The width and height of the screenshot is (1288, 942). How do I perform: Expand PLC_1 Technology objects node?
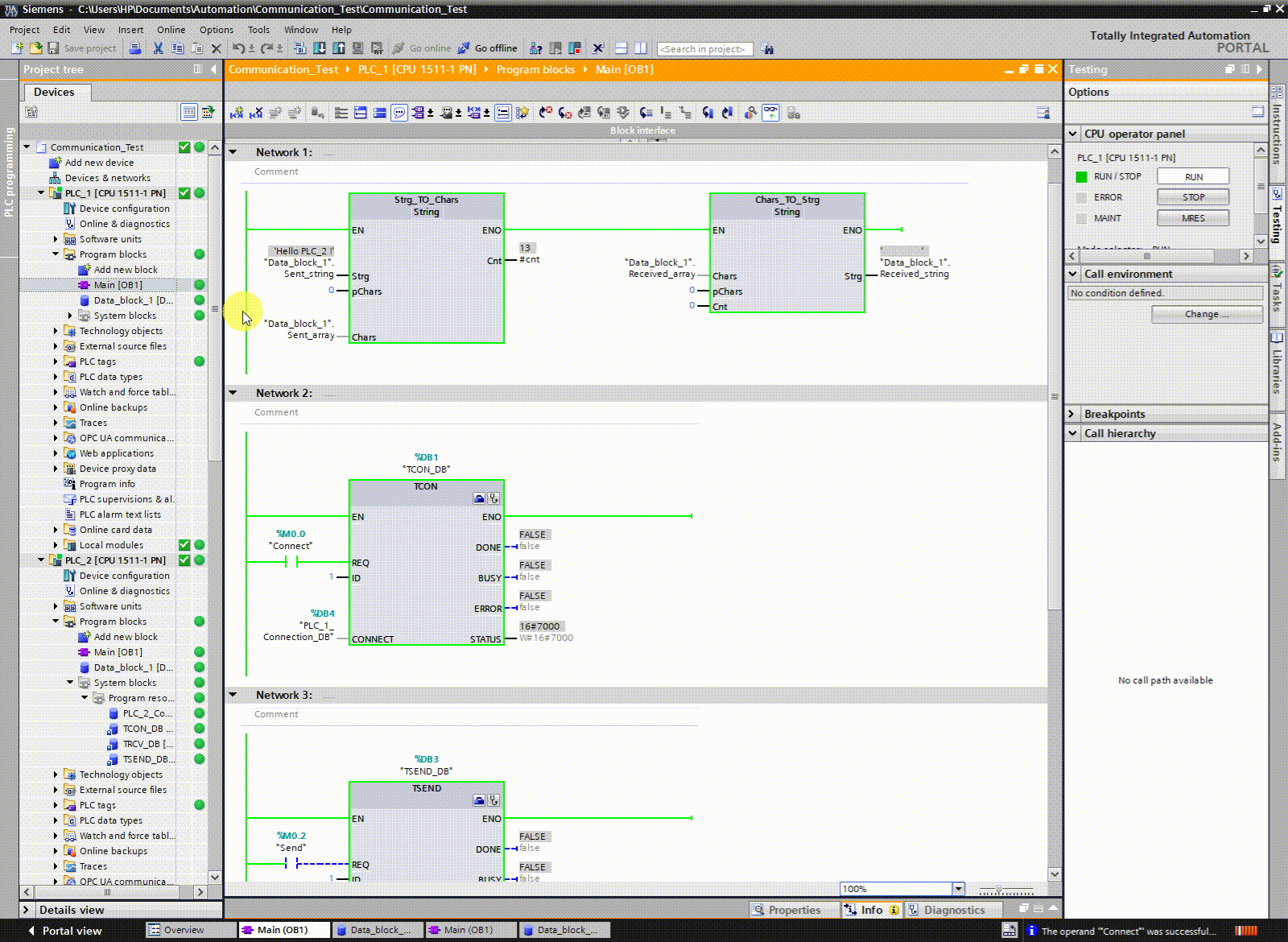[56, 330]
